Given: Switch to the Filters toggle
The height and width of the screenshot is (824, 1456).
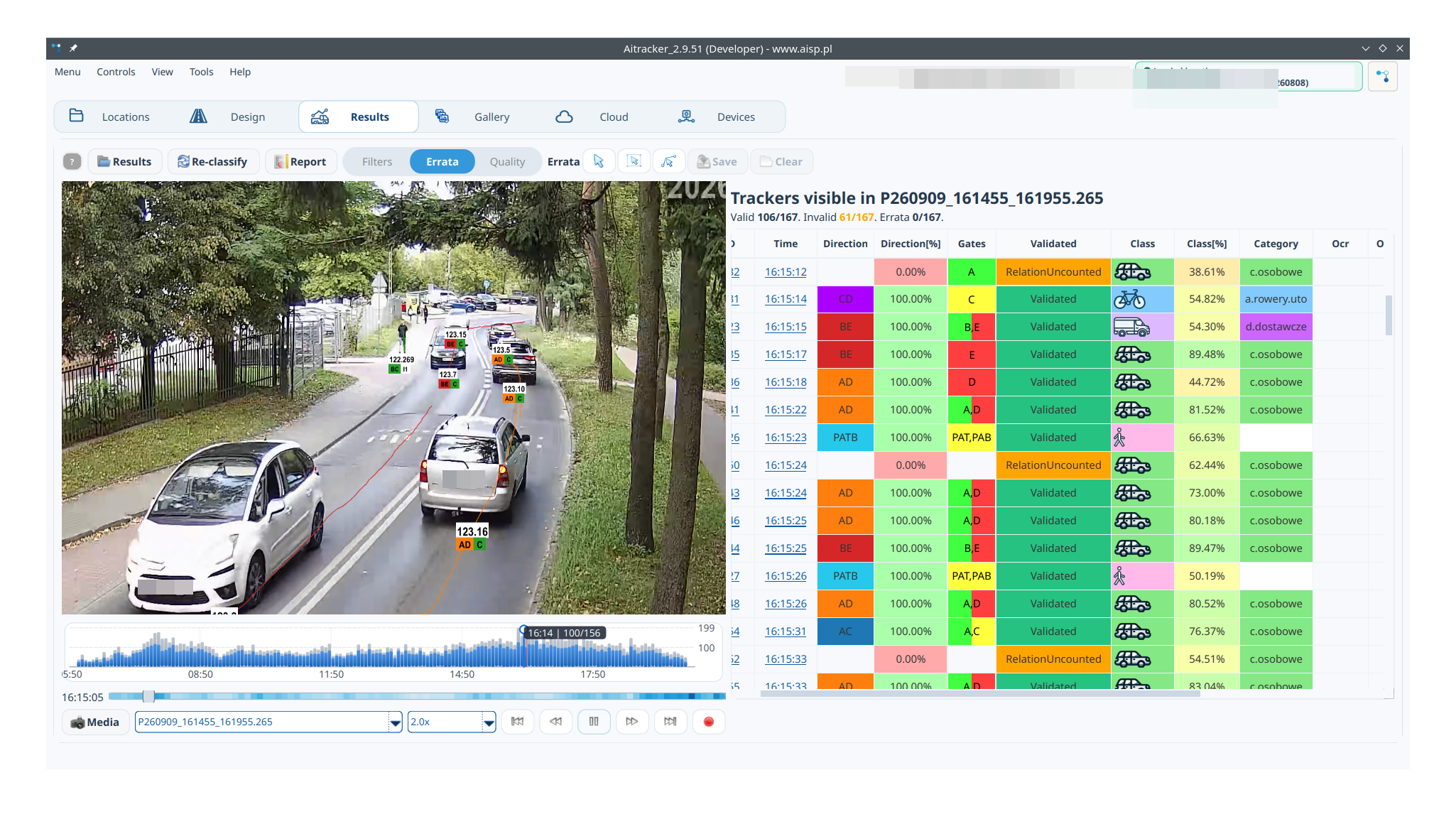Looking at the screenshot, I should click(x=376, y=162).
